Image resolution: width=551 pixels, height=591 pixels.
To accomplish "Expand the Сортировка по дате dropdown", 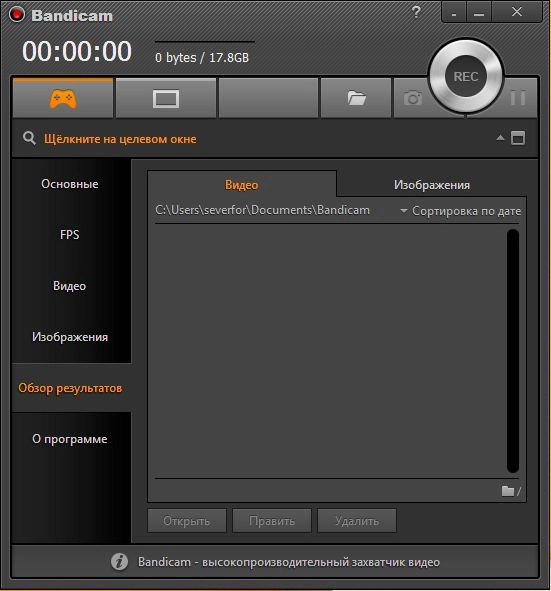I will click(461, 211).
